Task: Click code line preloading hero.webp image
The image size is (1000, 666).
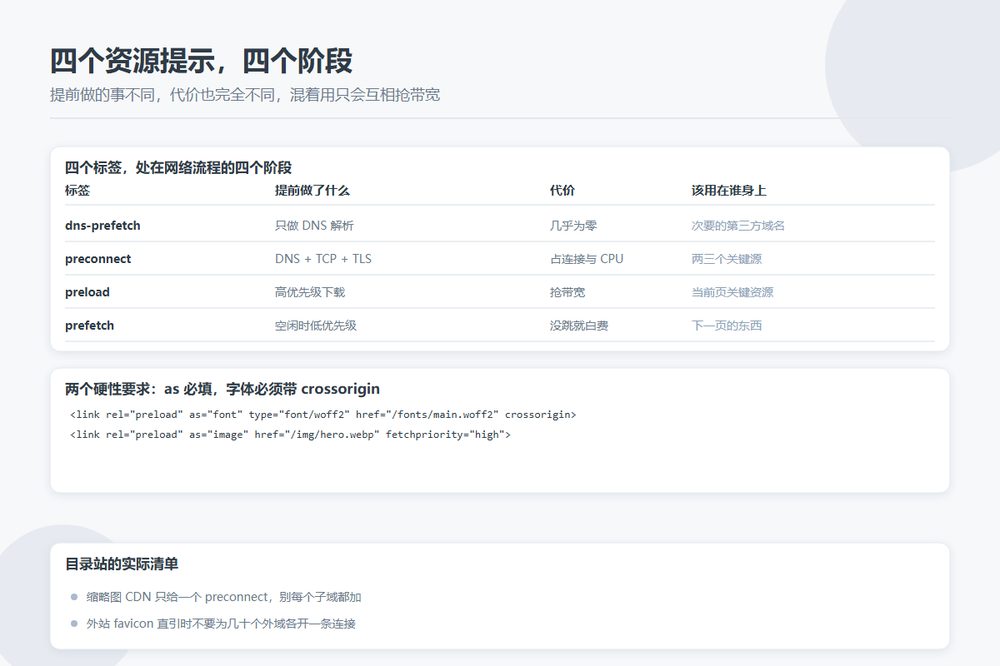Action: point(290,434)
